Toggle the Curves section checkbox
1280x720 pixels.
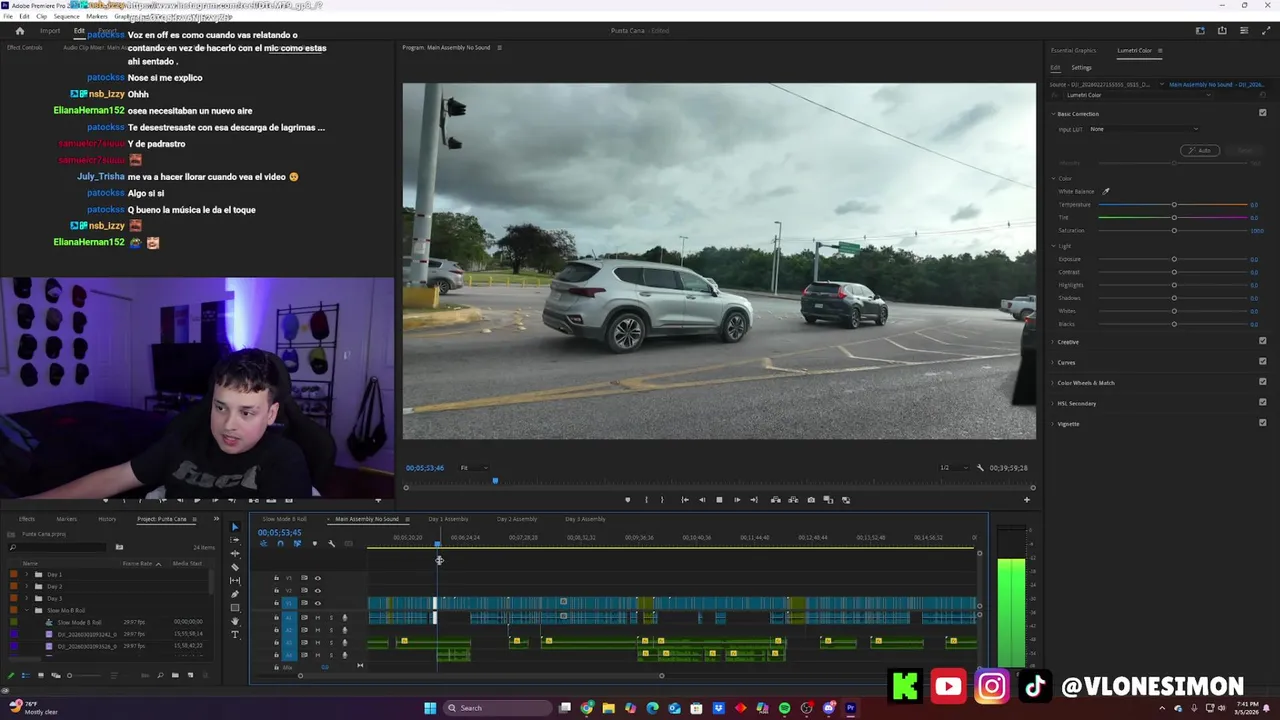tap(1262, 362)
